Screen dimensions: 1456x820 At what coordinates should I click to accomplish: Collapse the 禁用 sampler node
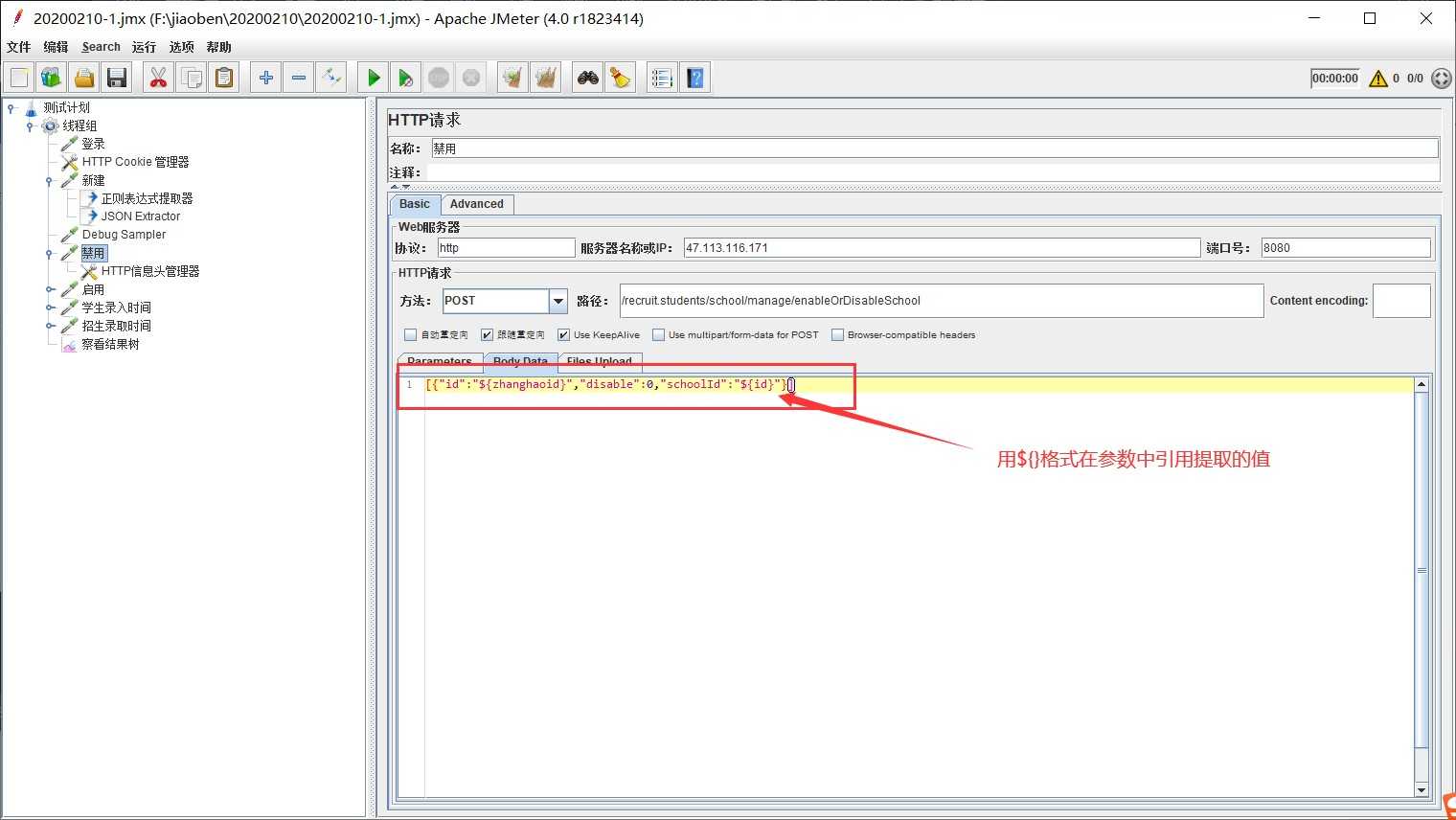(49, 253)
